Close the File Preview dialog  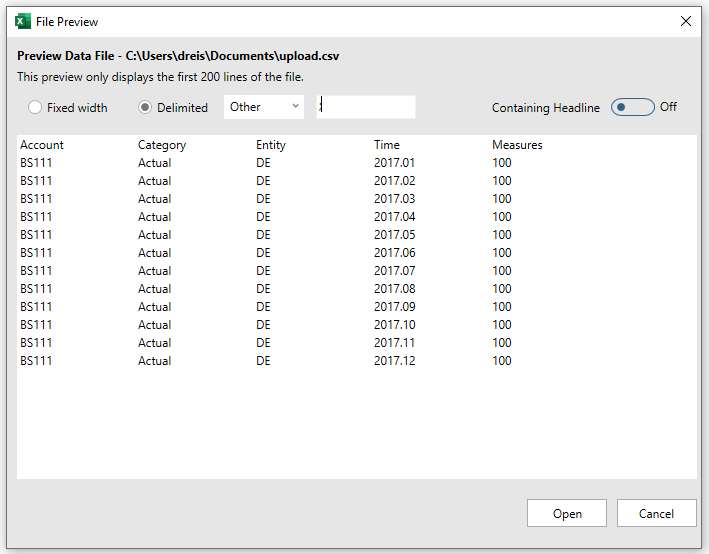(x=685, y=21)
